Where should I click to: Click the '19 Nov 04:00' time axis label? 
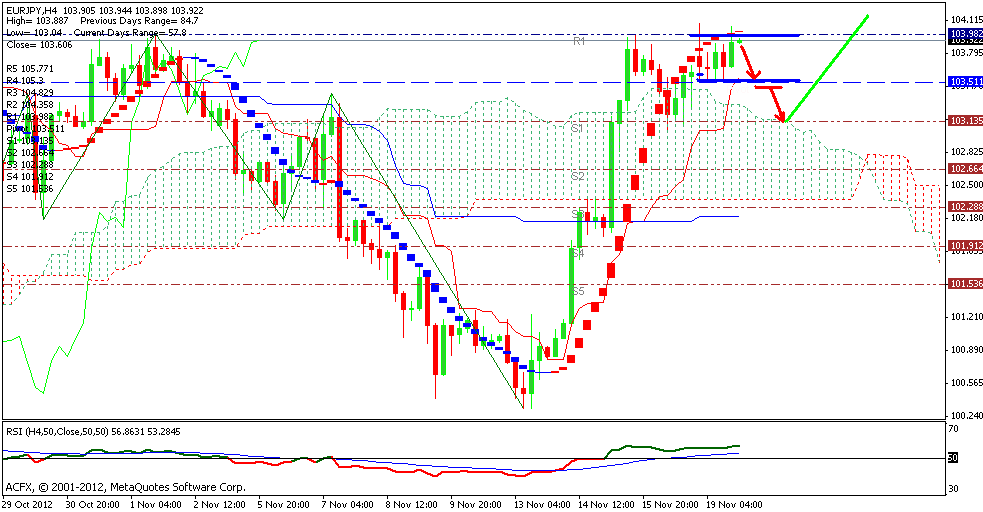(x=736, y=504)
